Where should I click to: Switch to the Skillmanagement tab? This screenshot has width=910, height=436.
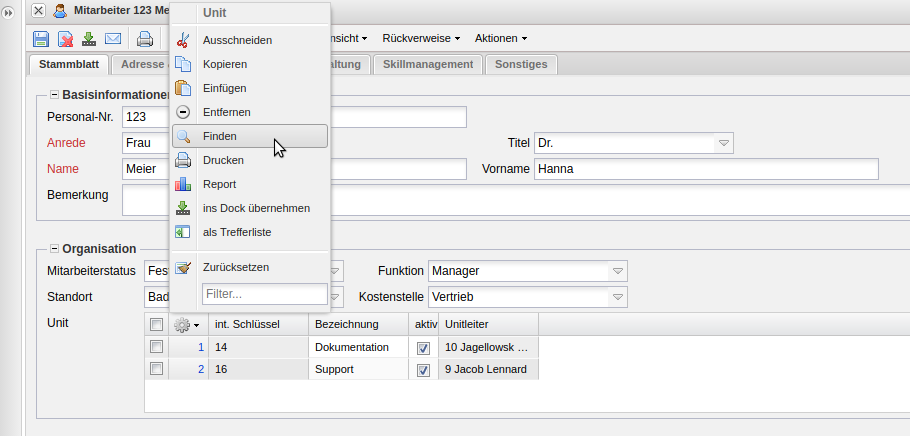(428, 64)
